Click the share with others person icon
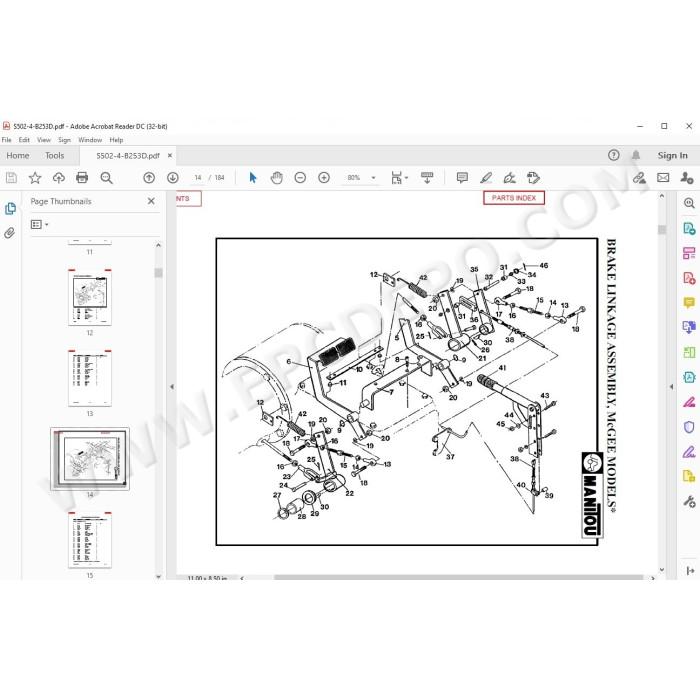Image resolution: width=700 pixels, height=700 pixels. point(687,178)
